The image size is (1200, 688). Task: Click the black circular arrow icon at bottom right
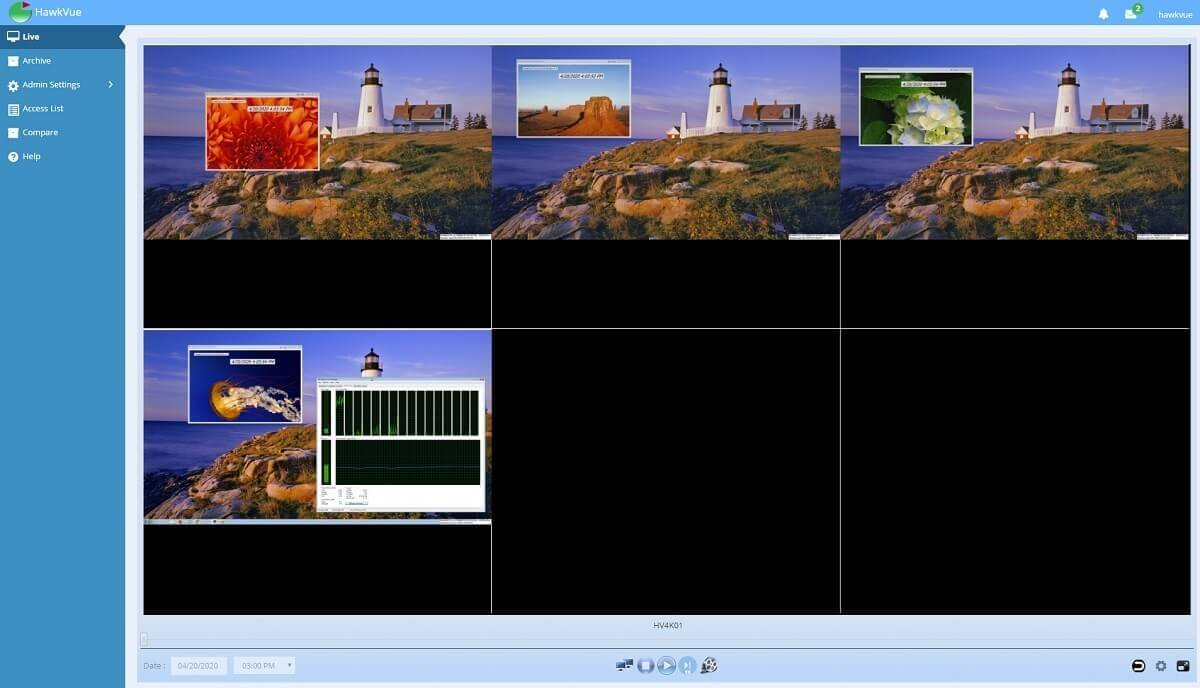click(x=1139, y=666)
